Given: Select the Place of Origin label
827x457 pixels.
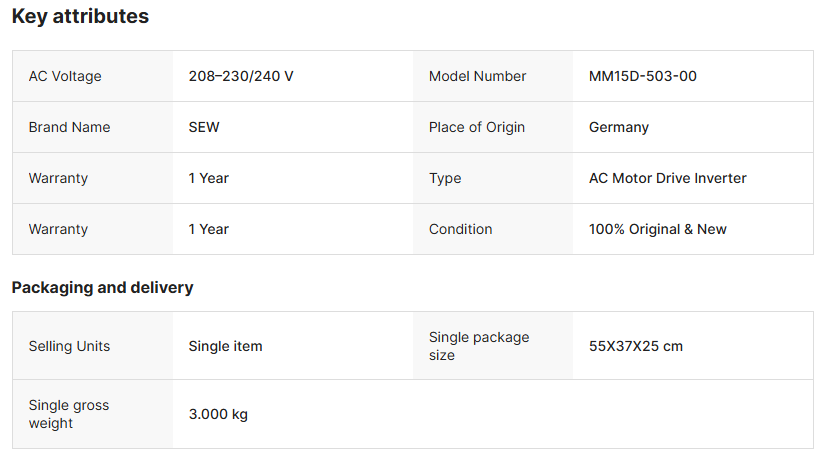Looking at the screenshot, I should click(x=476, y=127).
